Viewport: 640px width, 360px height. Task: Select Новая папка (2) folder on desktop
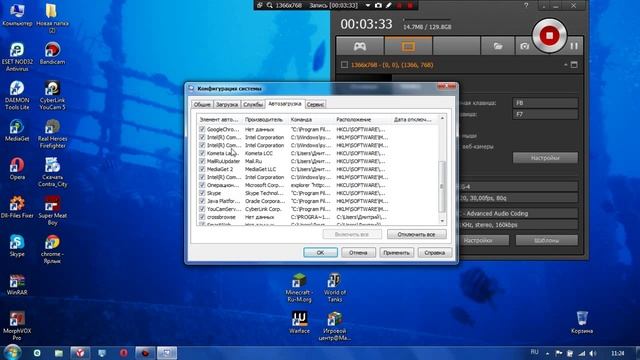(52, 18)
